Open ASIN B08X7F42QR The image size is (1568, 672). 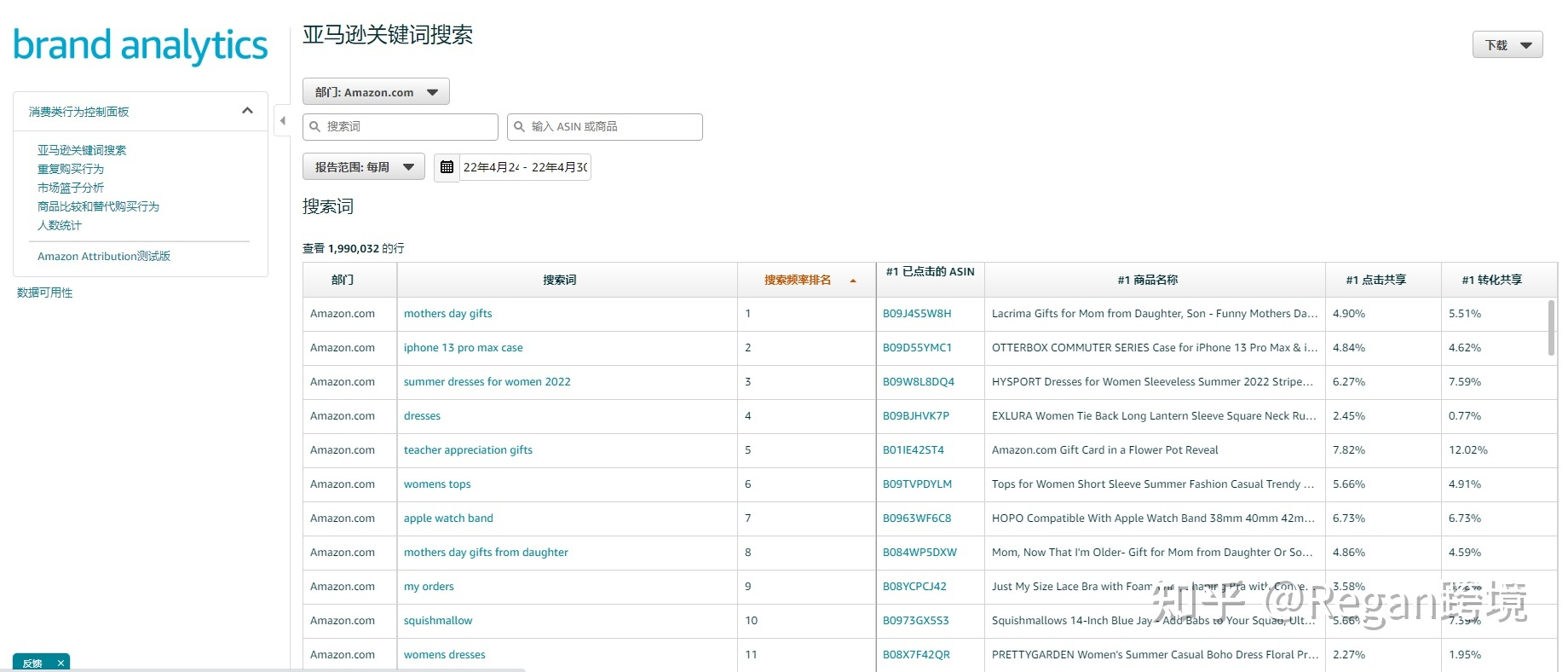tap(917, 655)
